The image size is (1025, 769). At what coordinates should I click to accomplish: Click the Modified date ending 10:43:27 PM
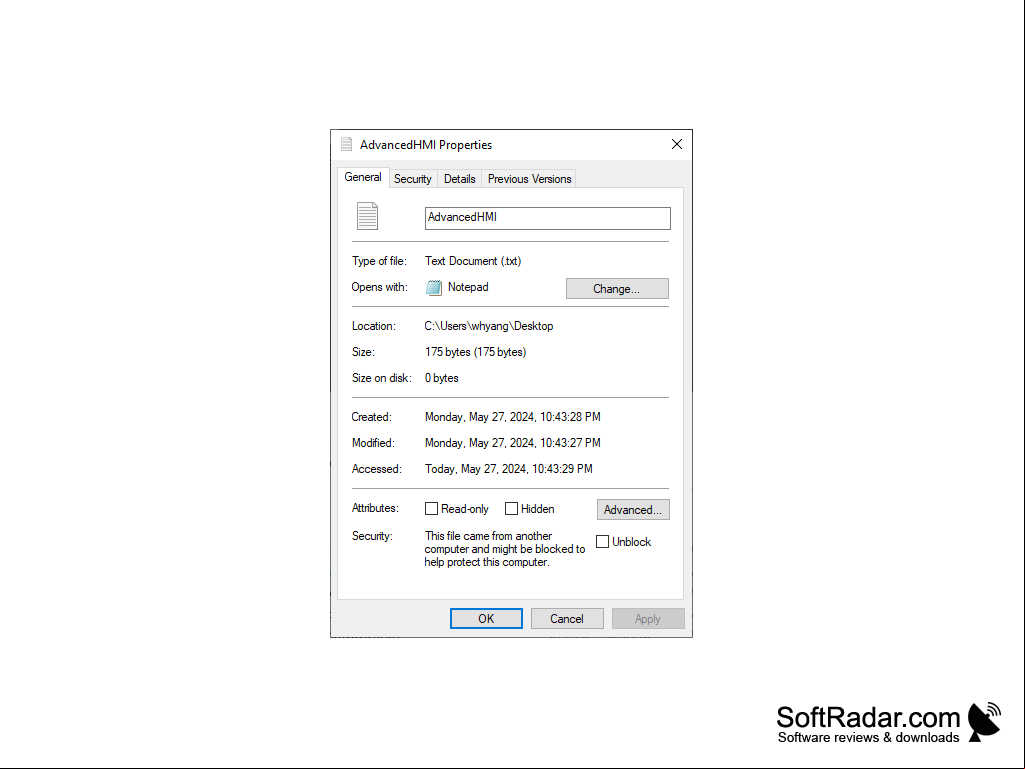pos(512,443)
